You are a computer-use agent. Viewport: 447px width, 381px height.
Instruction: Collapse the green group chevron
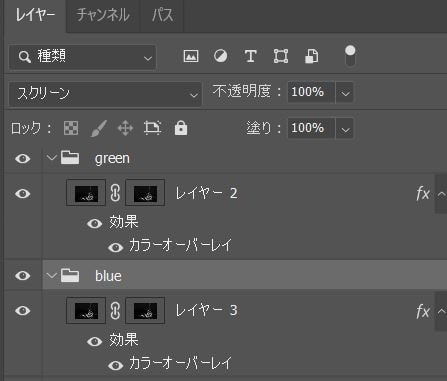pos(52,158)
